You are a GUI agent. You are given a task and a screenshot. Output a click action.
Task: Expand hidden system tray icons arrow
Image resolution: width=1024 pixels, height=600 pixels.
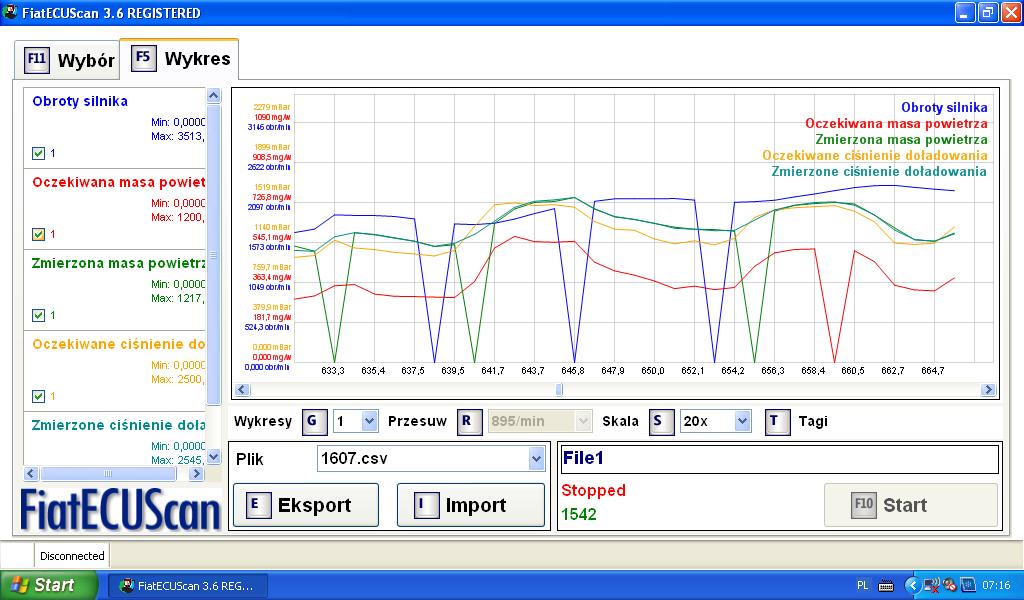point(912,585)
